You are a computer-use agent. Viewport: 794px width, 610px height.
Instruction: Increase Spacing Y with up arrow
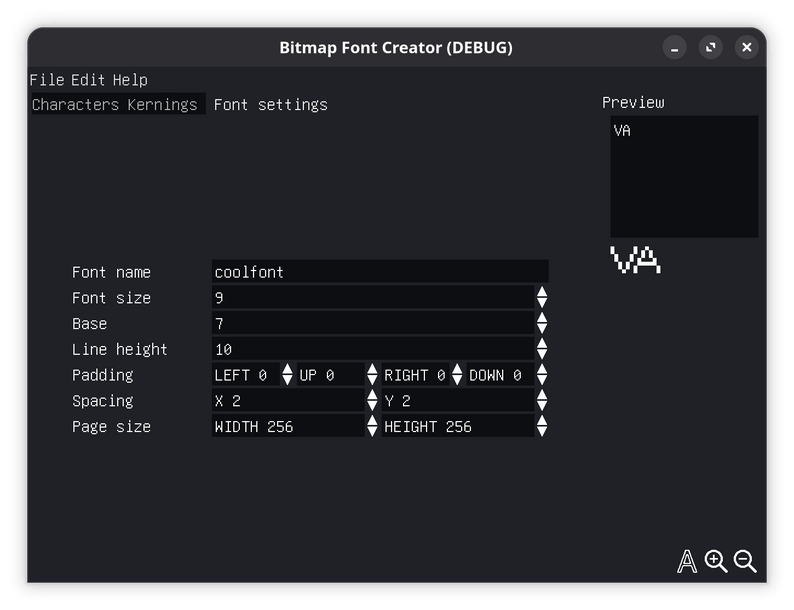click(x=542, y=395)
